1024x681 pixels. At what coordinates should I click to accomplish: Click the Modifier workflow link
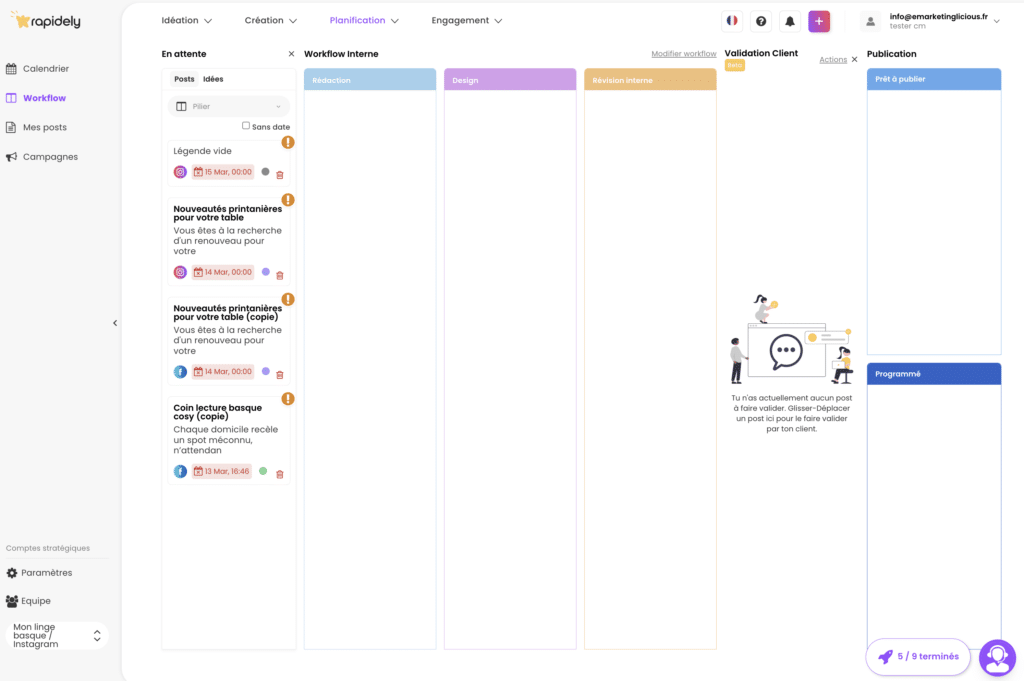pos(683,54)
